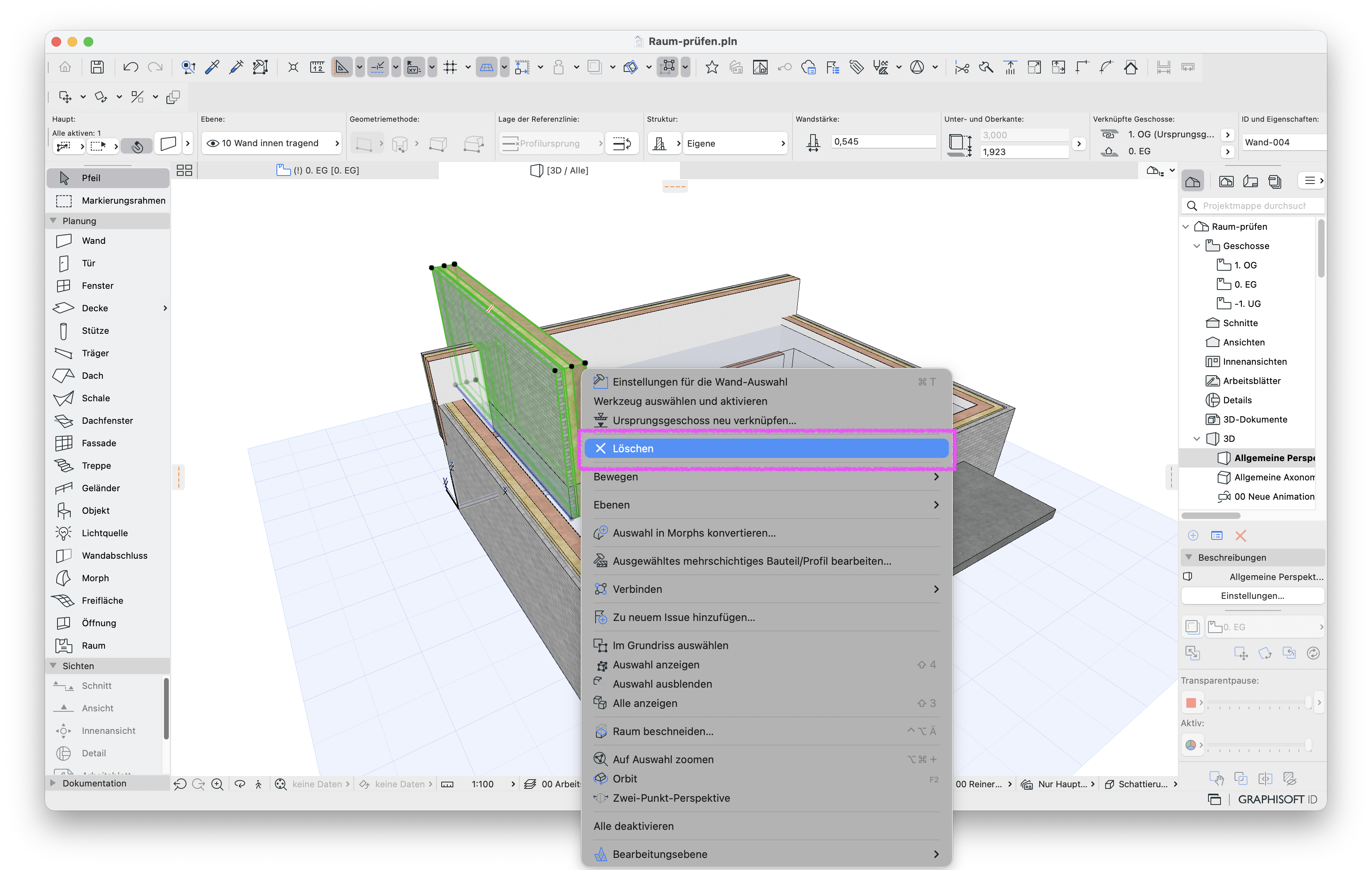Toggle layer visibility eye for 10 Wand innen tragend
The image size is (1372, 870).
(x=213, y=143)
